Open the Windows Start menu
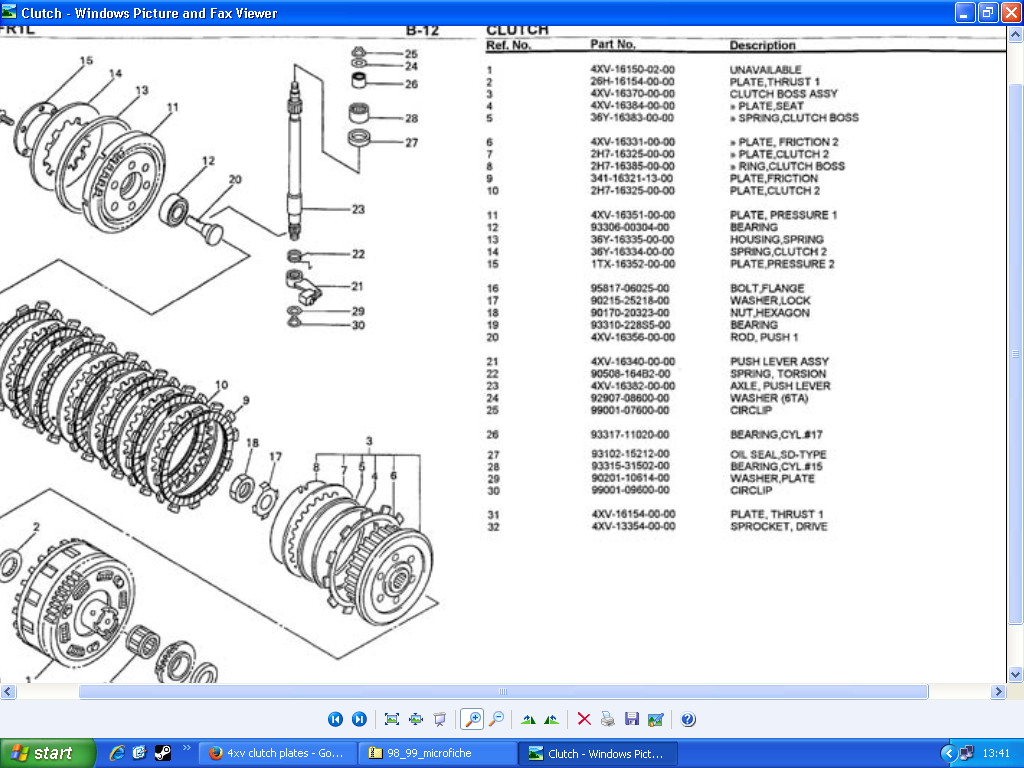This screenshot has height=768, width=1024. click(x=48, y=753)
